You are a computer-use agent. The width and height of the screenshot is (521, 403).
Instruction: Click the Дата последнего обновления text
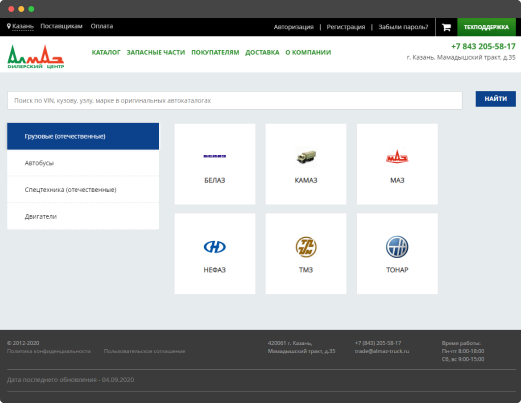70,380
